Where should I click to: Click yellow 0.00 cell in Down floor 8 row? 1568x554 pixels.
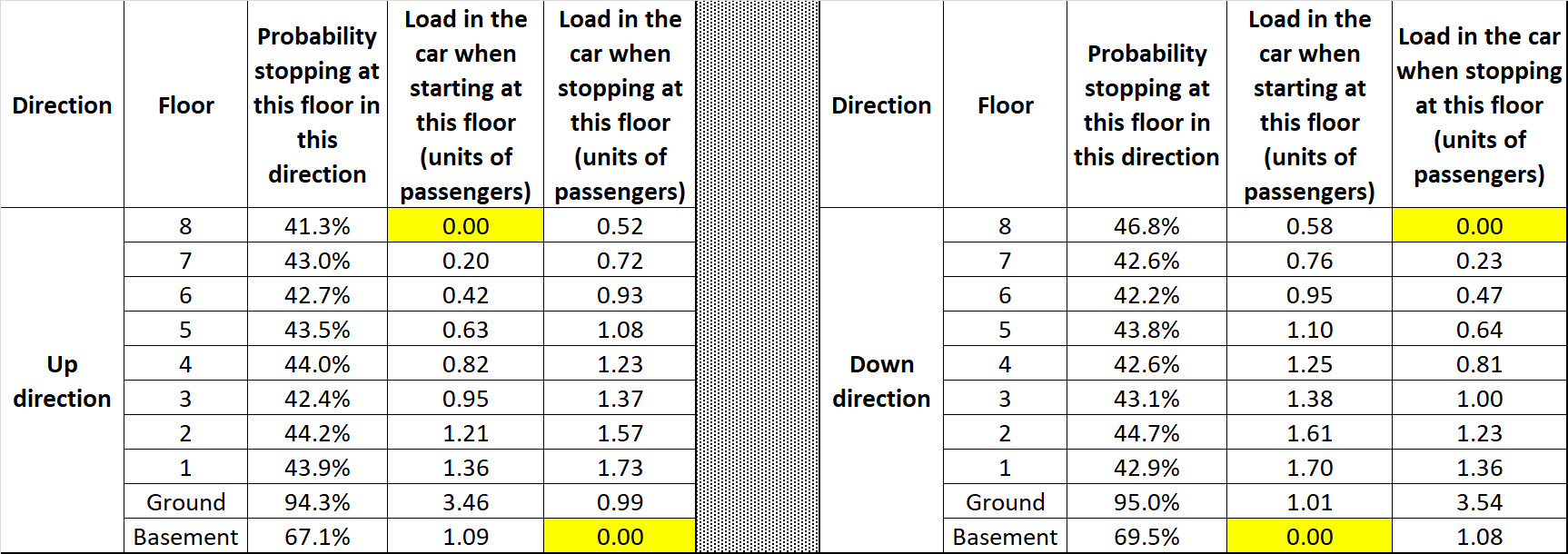1479,226
